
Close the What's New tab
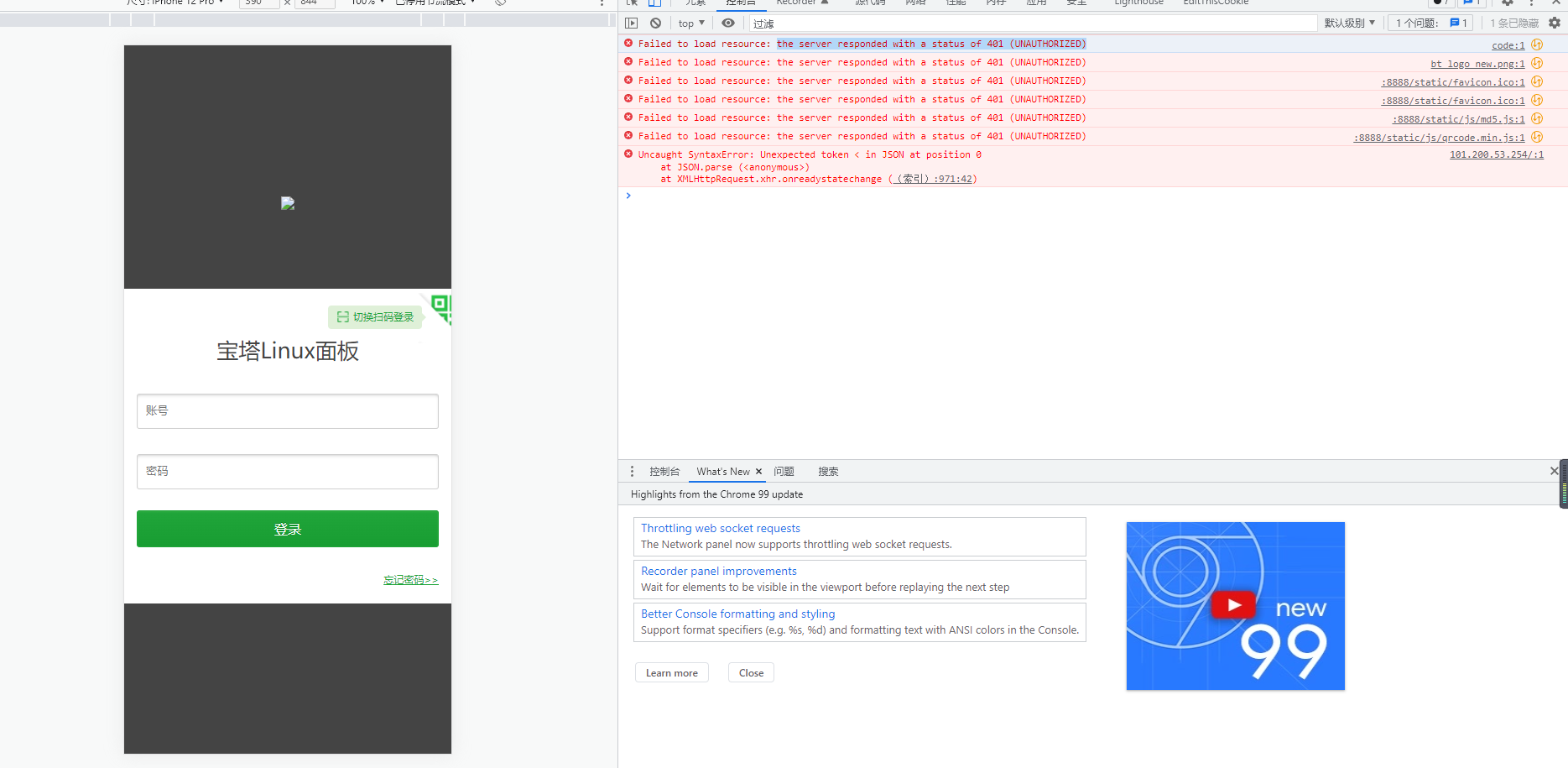759,472
